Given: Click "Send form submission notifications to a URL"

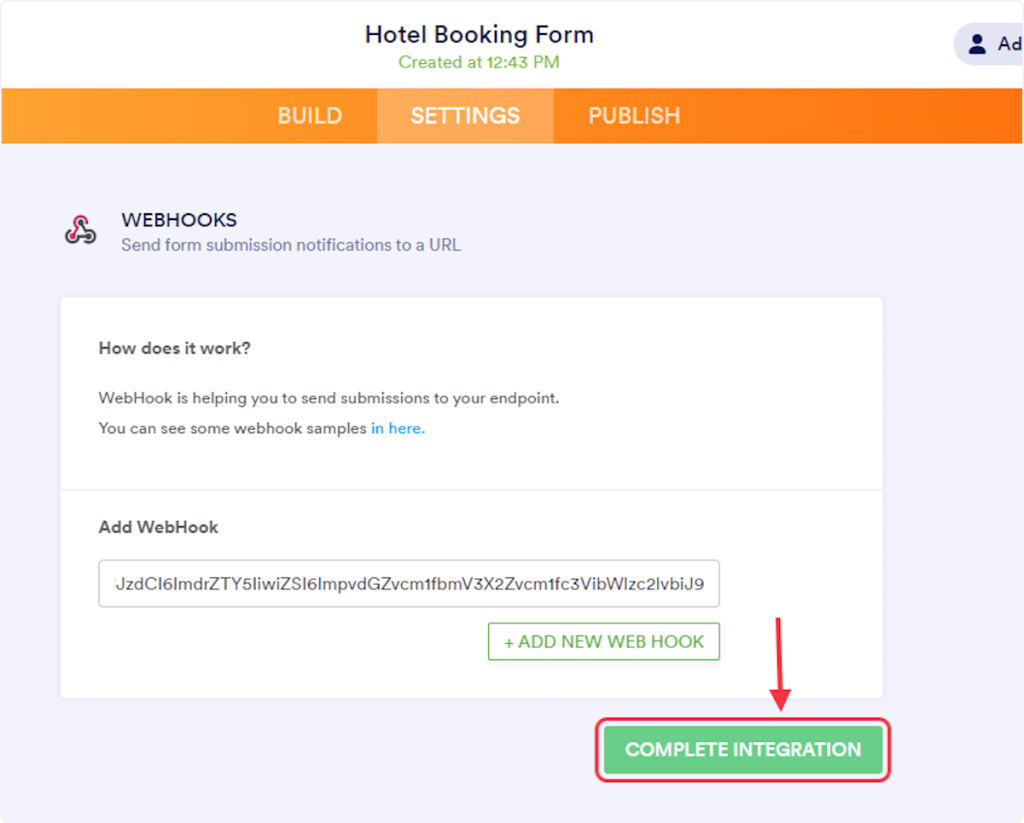Looking at the screenshot, I should tap(291, 245).
